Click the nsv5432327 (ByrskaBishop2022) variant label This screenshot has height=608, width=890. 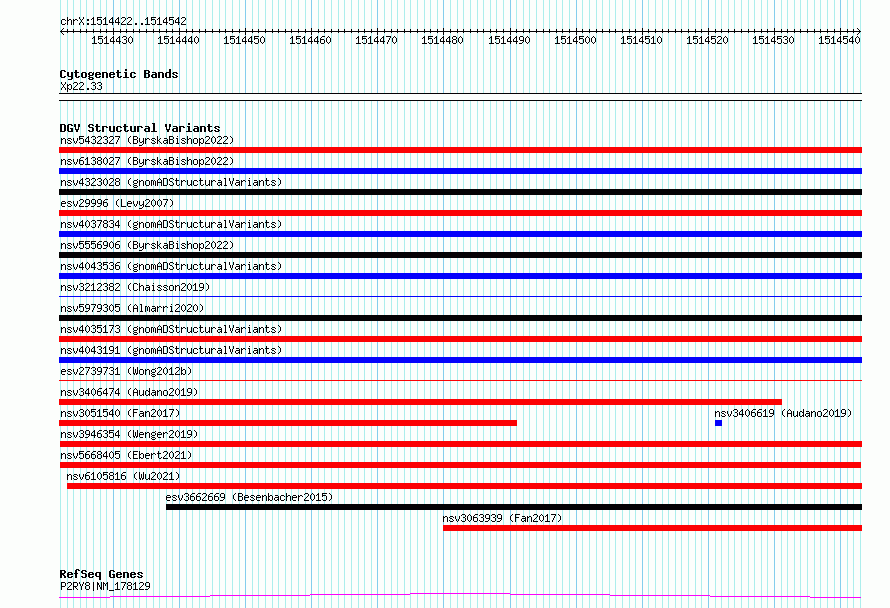[x=147, y=140]
